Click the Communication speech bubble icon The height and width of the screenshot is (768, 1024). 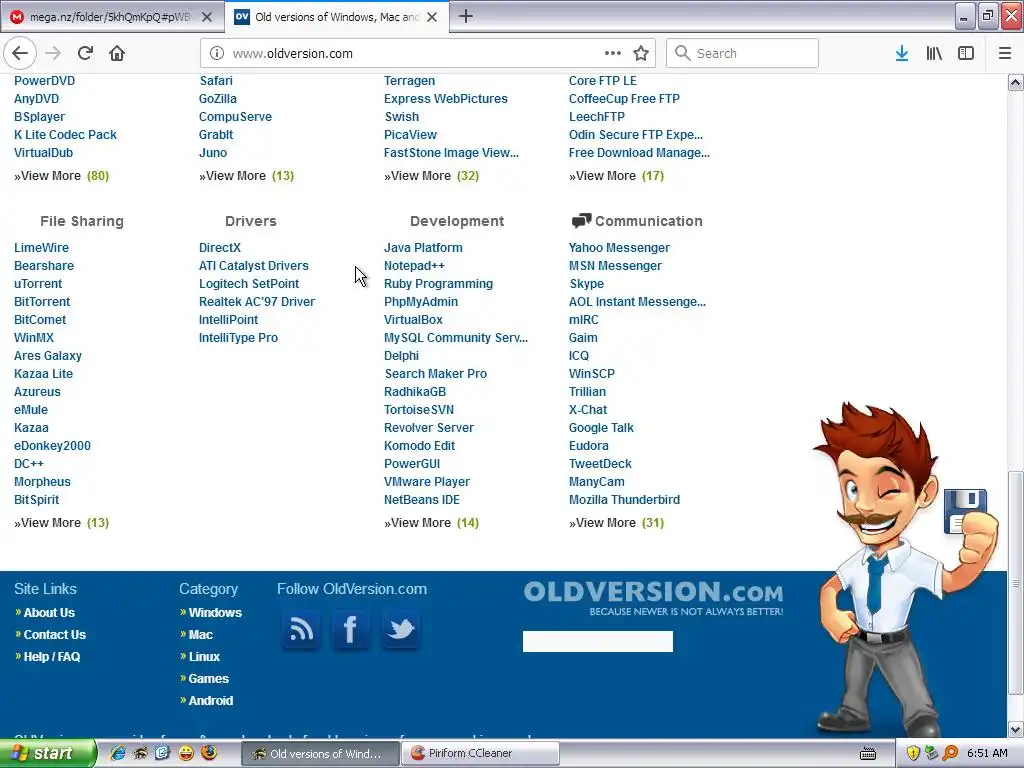(x=581, y=221)
